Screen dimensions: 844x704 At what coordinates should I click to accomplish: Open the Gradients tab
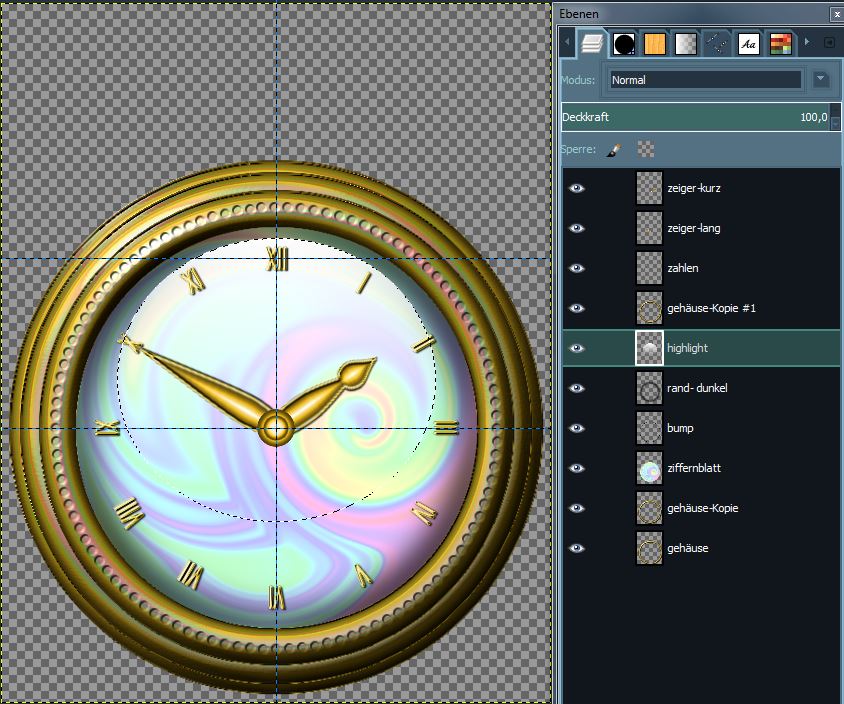686,44
